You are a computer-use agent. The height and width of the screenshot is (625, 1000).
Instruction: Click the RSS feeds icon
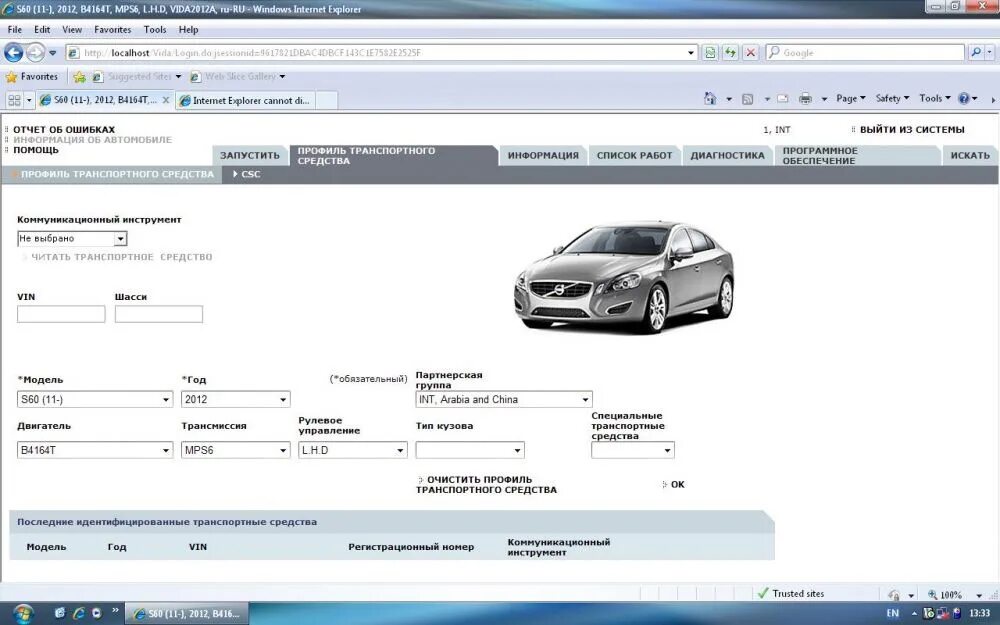click(747, 99)
